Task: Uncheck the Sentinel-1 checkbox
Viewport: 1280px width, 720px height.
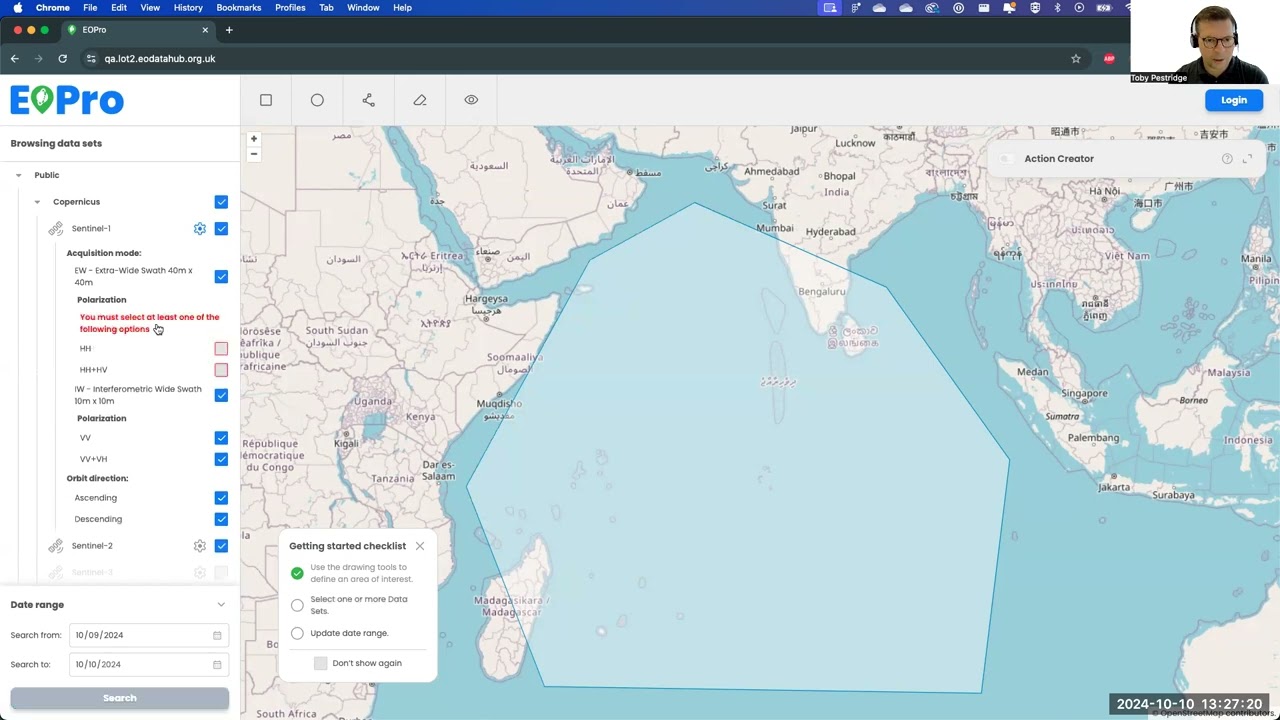Action: pos(221,229)
